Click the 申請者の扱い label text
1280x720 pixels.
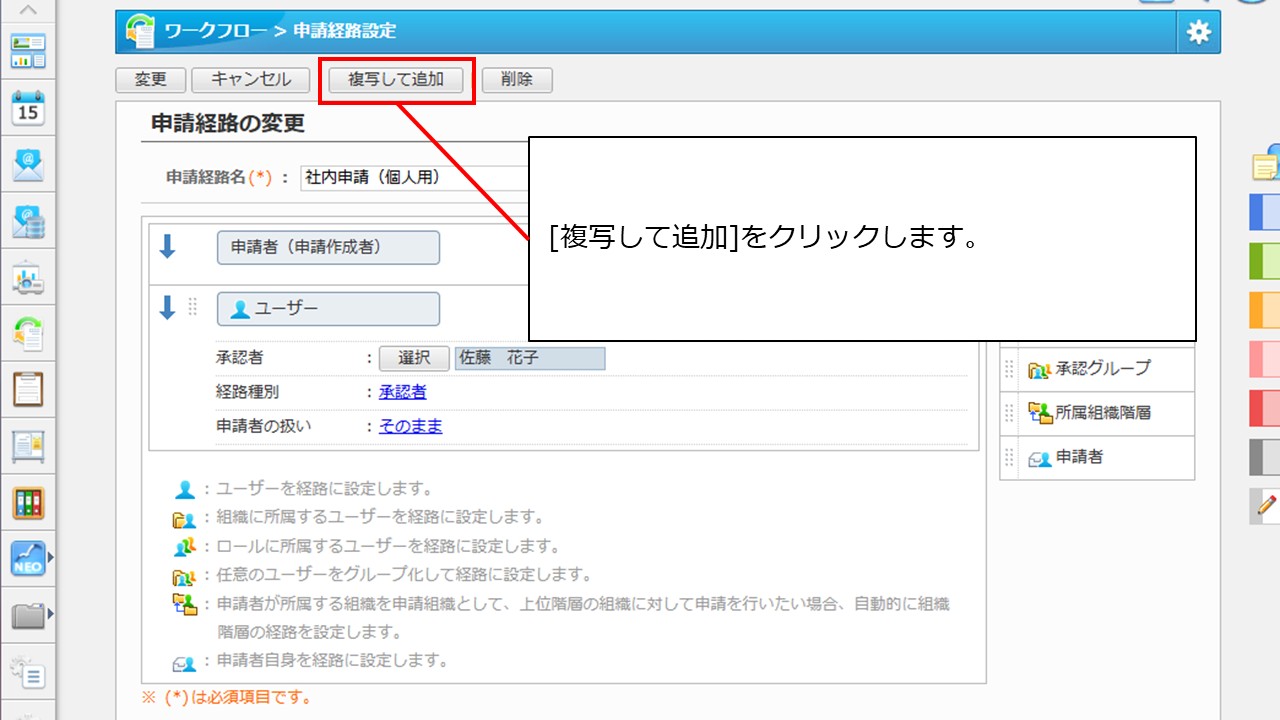click(264, 426)
